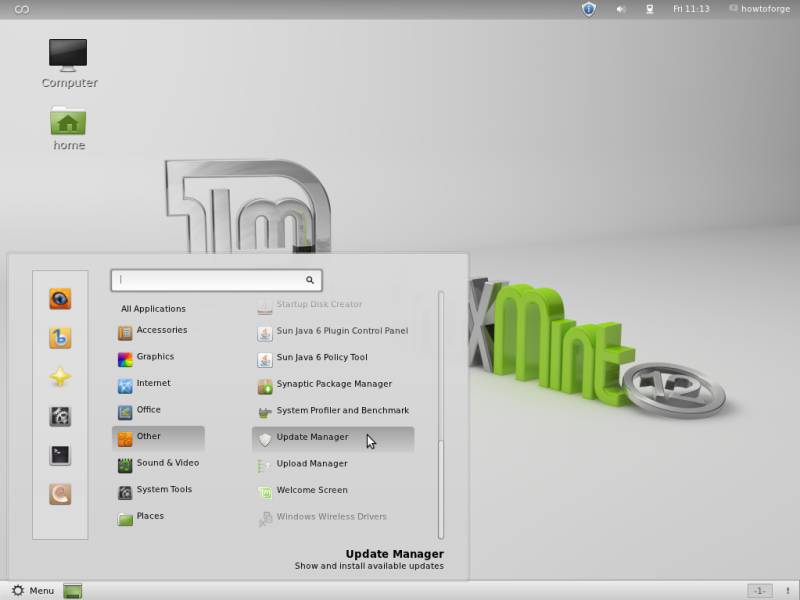Launch the Terminal favorite icon
The width and height of the screenshot is (800, 600).
pos(60,455)
